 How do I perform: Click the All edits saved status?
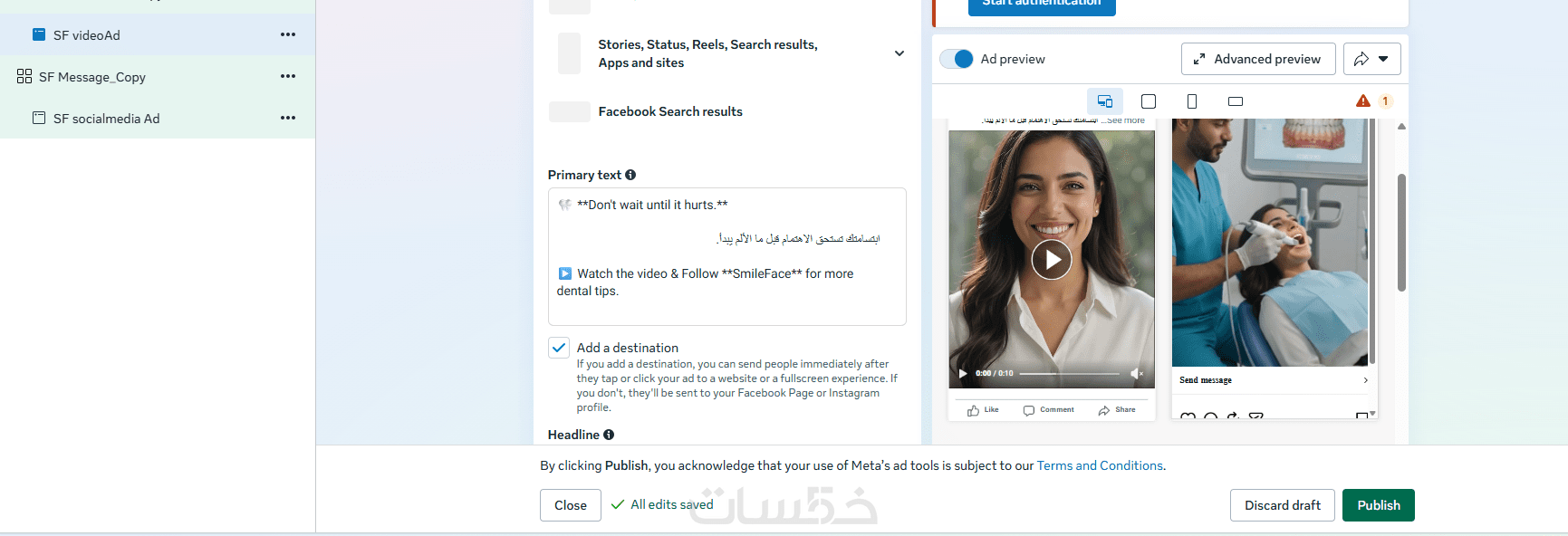(x=662, y=504)
